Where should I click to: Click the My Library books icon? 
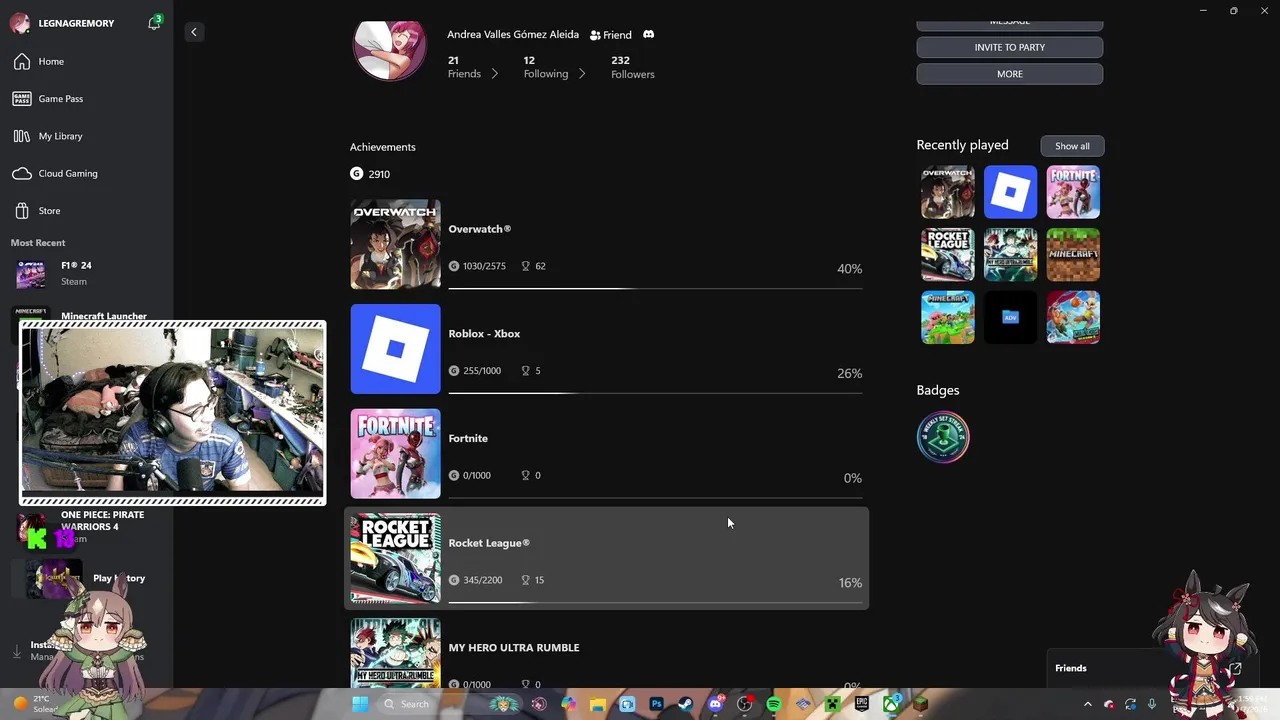(x=22, y=136)
